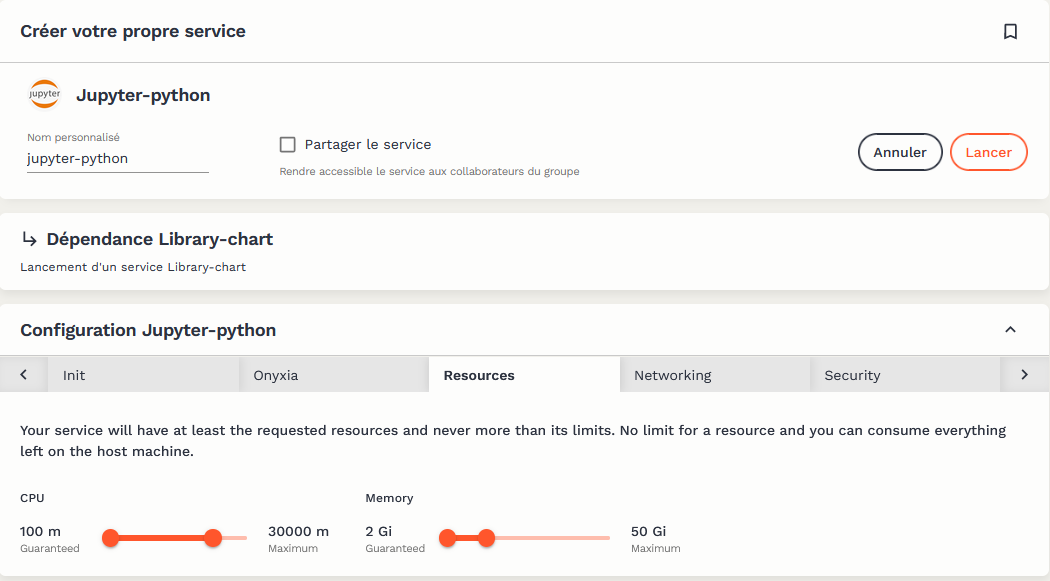The height and width of the screenshot is (581, 1050).
Task: Open the Init tab
Action: pos(74,376)
